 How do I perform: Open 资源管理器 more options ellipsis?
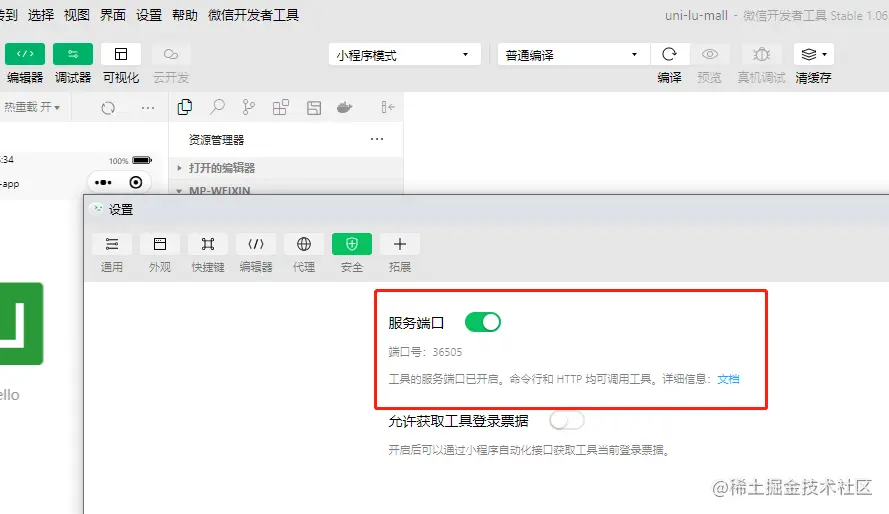point(377,139)
